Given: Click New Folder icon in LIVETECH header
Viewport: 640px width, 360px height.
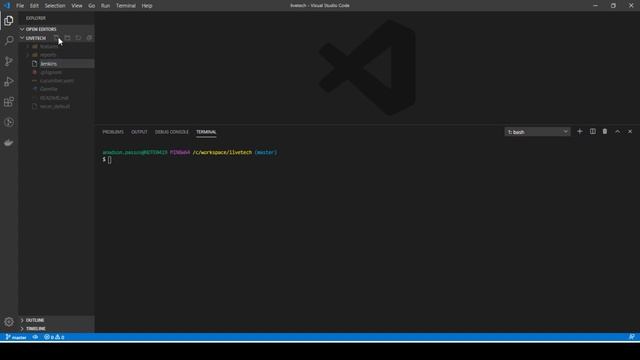Looking at the screenshot, I should [x=67, y=38].
